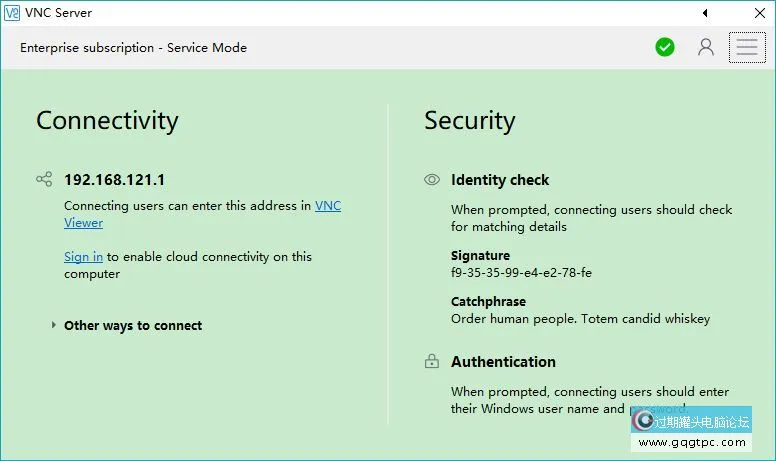This screenshot has width=776, height=461.
Task: Click the share icon beside the IP address
Action: click(44, 180)
